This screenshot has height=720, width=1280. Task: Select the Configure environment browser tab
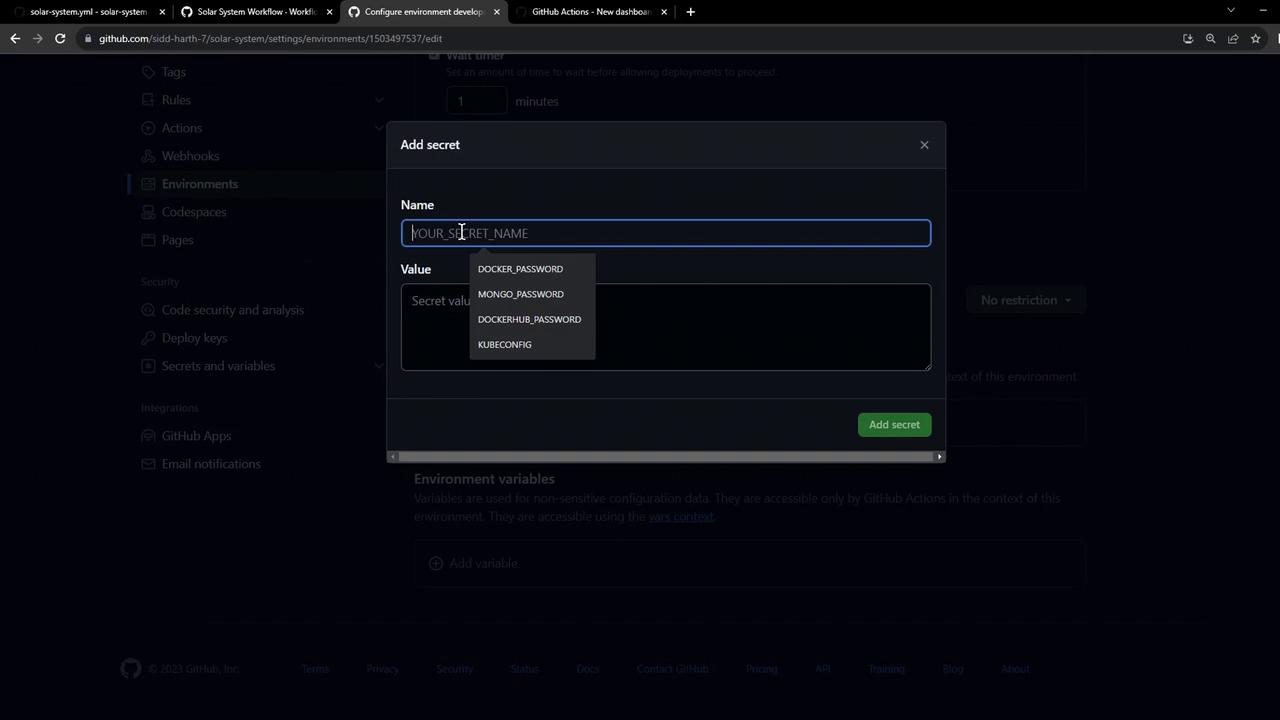click(423, 12)
